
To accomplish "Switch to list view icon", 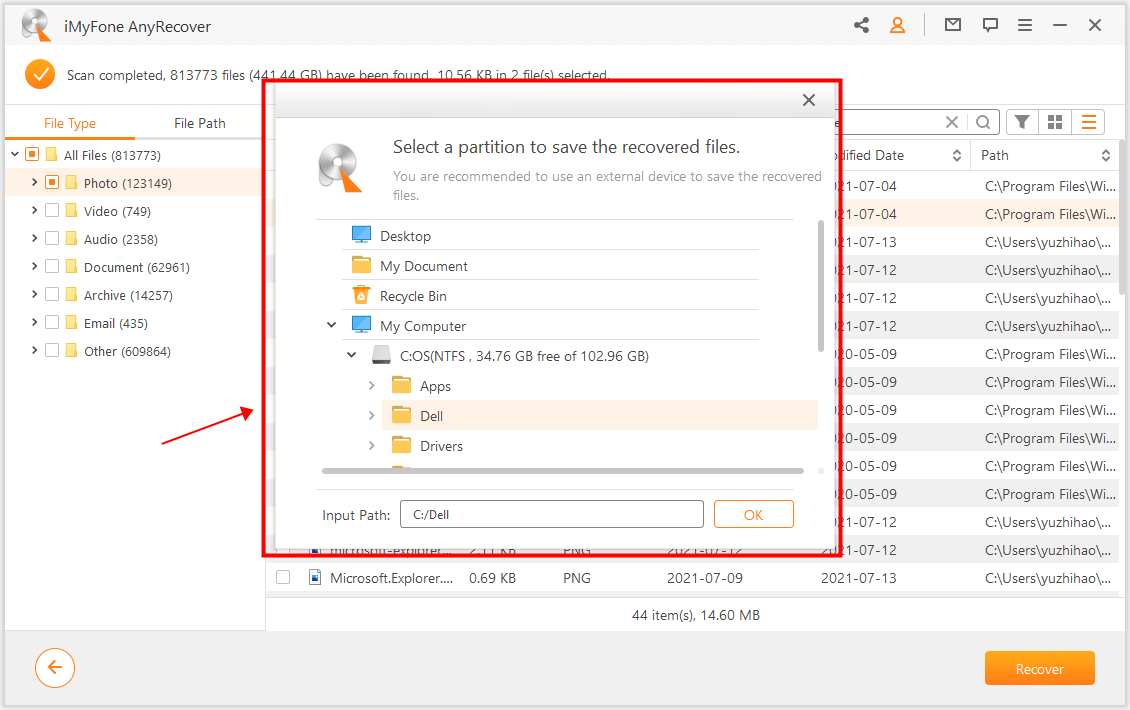I will click(1088, 121).
